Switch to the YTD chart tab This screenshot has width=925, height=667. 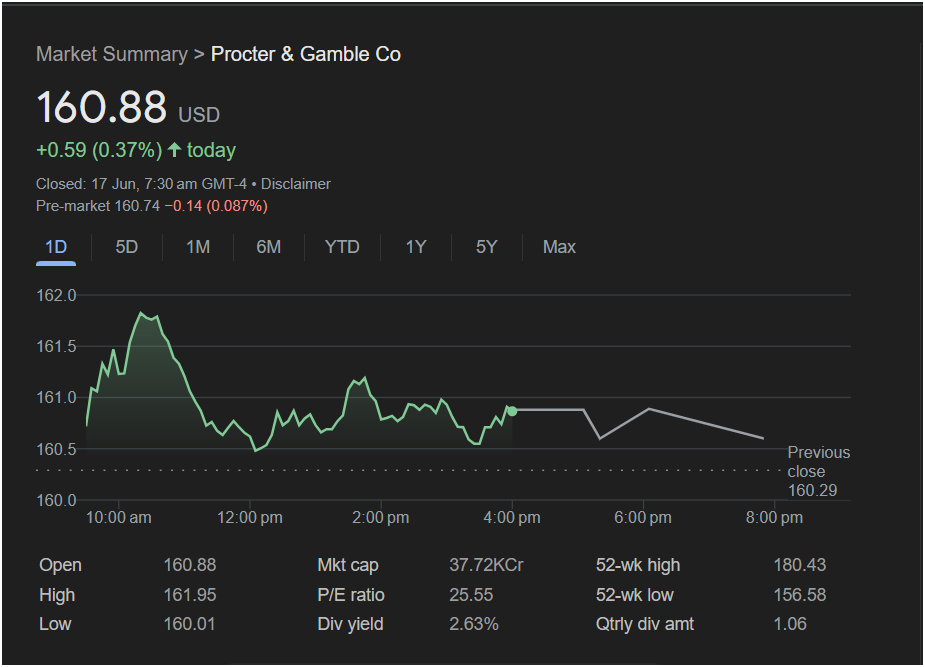pos(342,247)
